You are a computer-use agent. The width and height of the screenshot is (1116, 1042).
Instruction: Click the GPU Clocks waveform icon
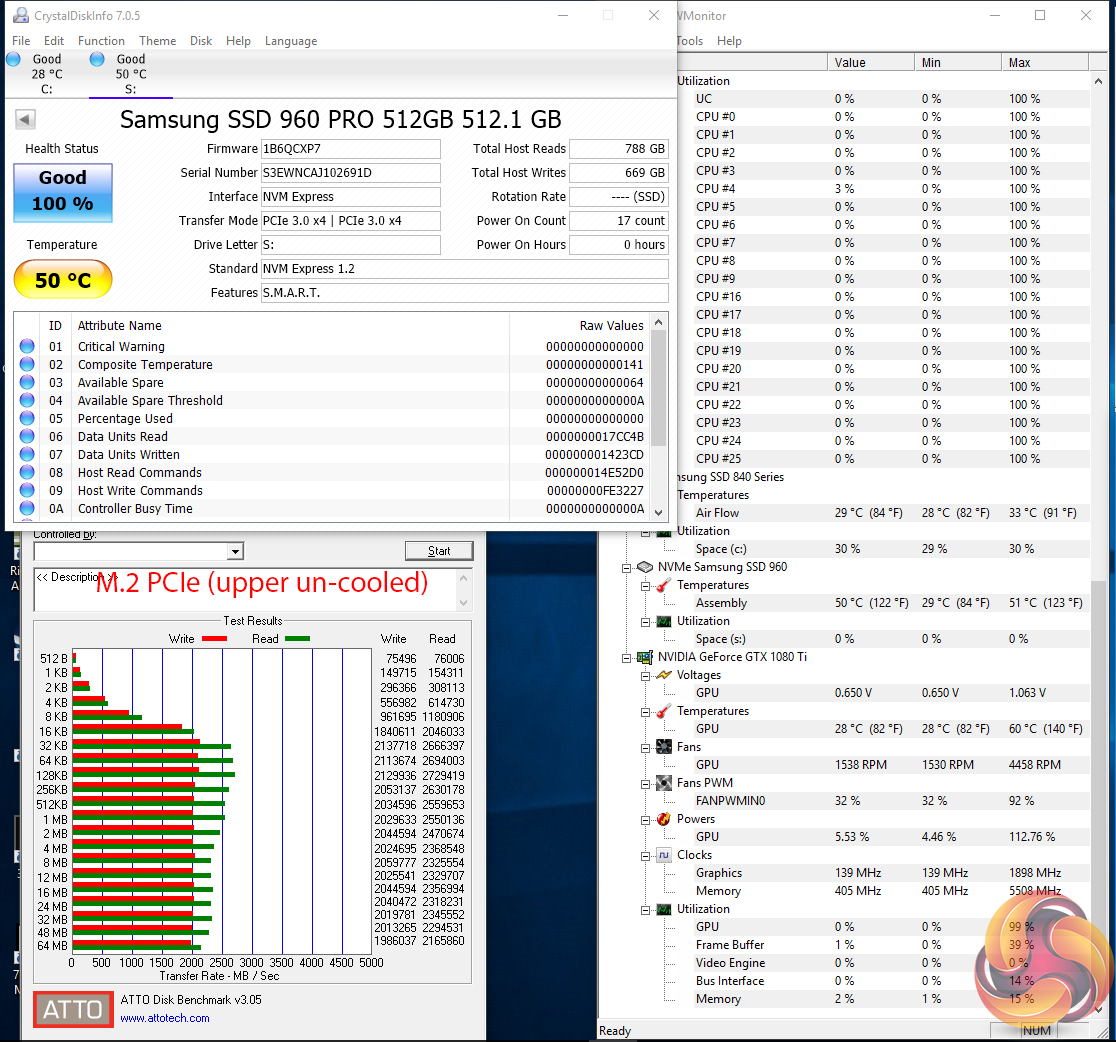(663, 855)
